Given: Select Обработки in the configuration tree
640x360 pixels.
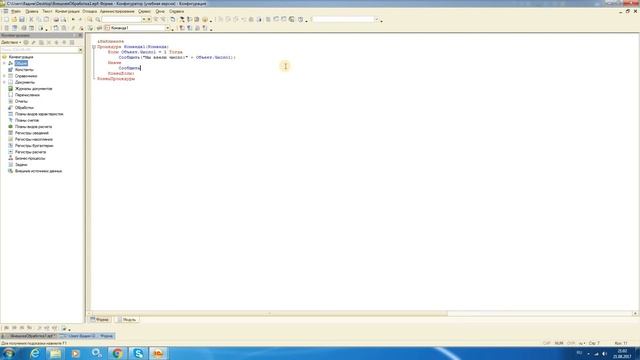Looking at the screenshot, I should 24,108.
